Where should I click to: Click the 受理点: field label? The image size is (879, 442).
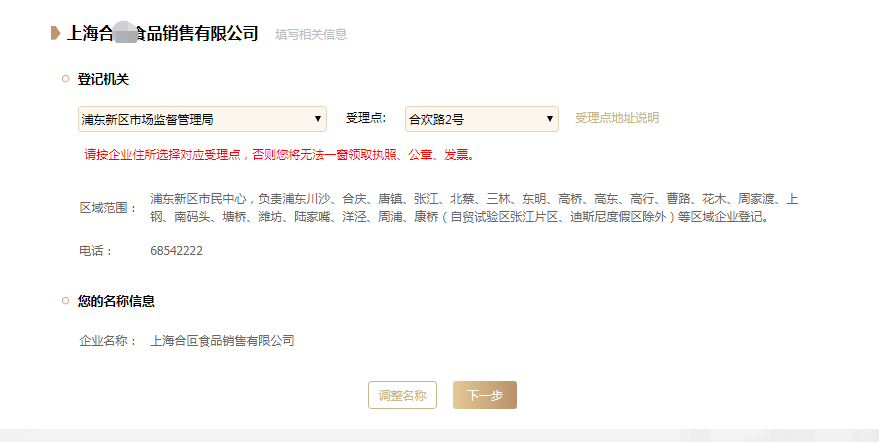click(366, 118)
